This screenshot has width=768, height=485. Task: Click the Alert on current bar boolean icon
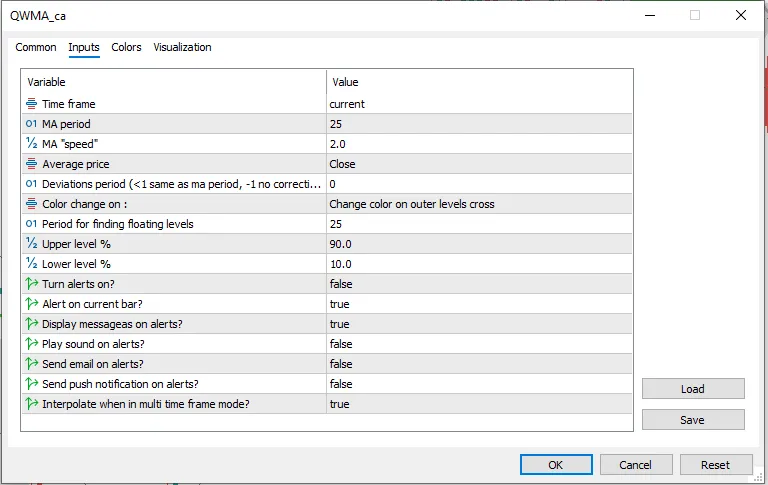[31, 304]
